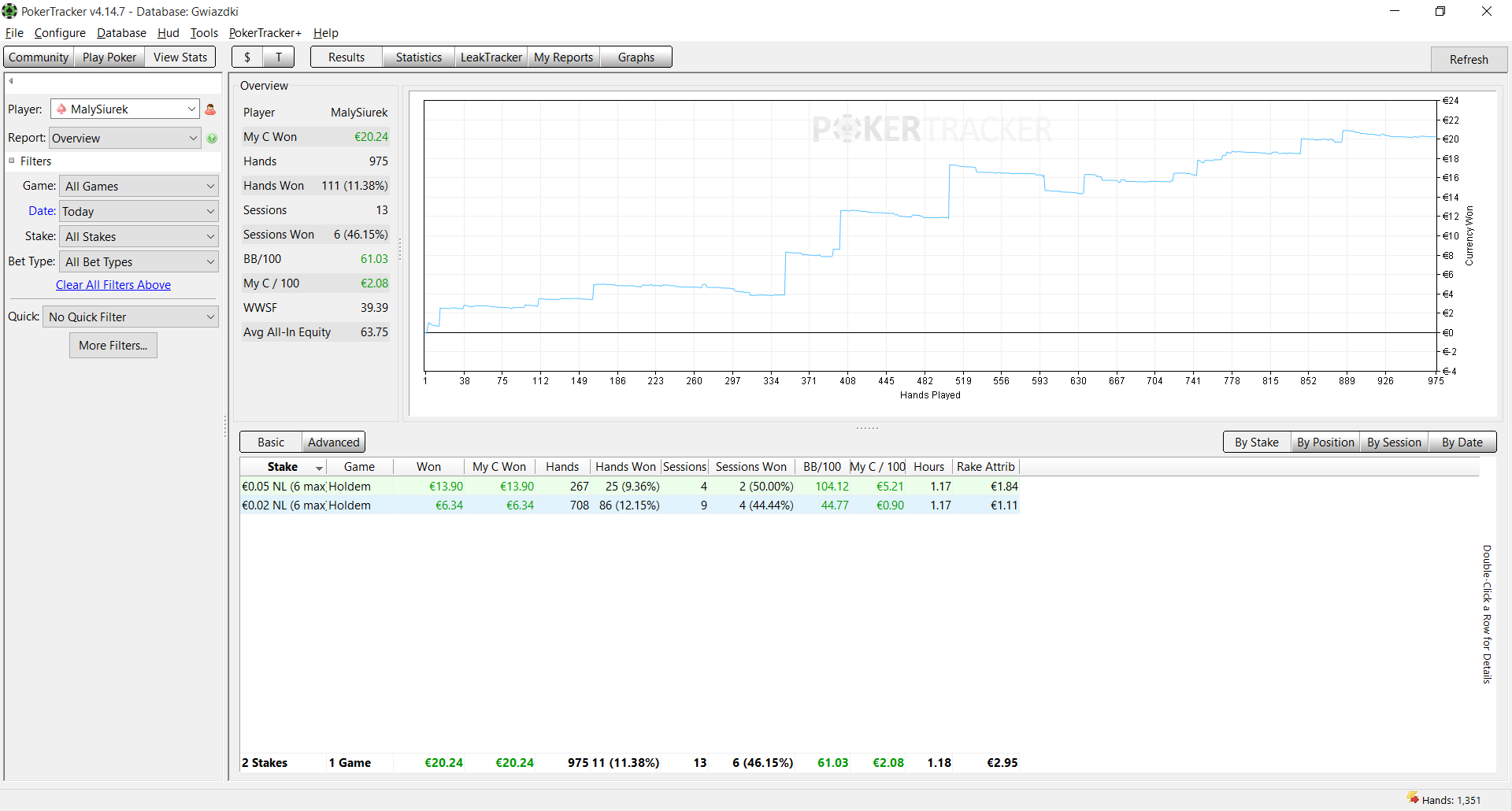The image size is (1512, 811).
Task: Click the Avg All-In Equity value 63.75
Action: point(374,332)
